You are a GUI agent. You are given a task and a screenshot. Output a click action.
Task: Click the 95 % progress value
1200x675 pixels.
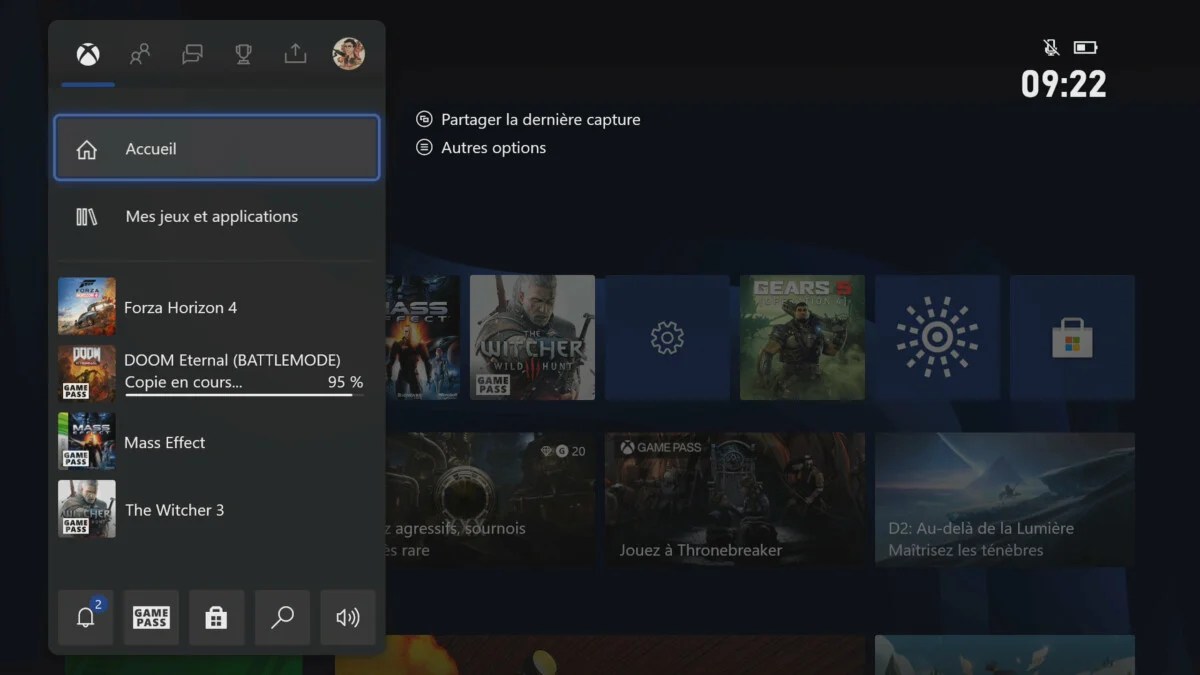click(345, 382)
